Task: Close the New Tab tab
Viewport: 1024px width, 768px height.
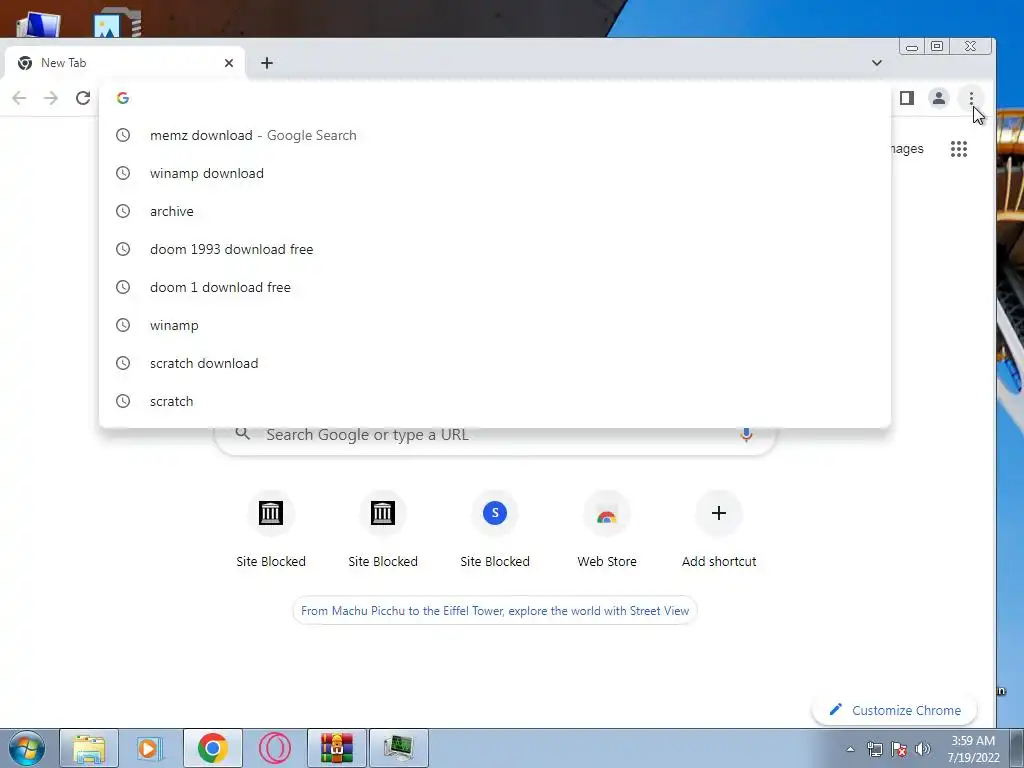Action: [229, 63]
